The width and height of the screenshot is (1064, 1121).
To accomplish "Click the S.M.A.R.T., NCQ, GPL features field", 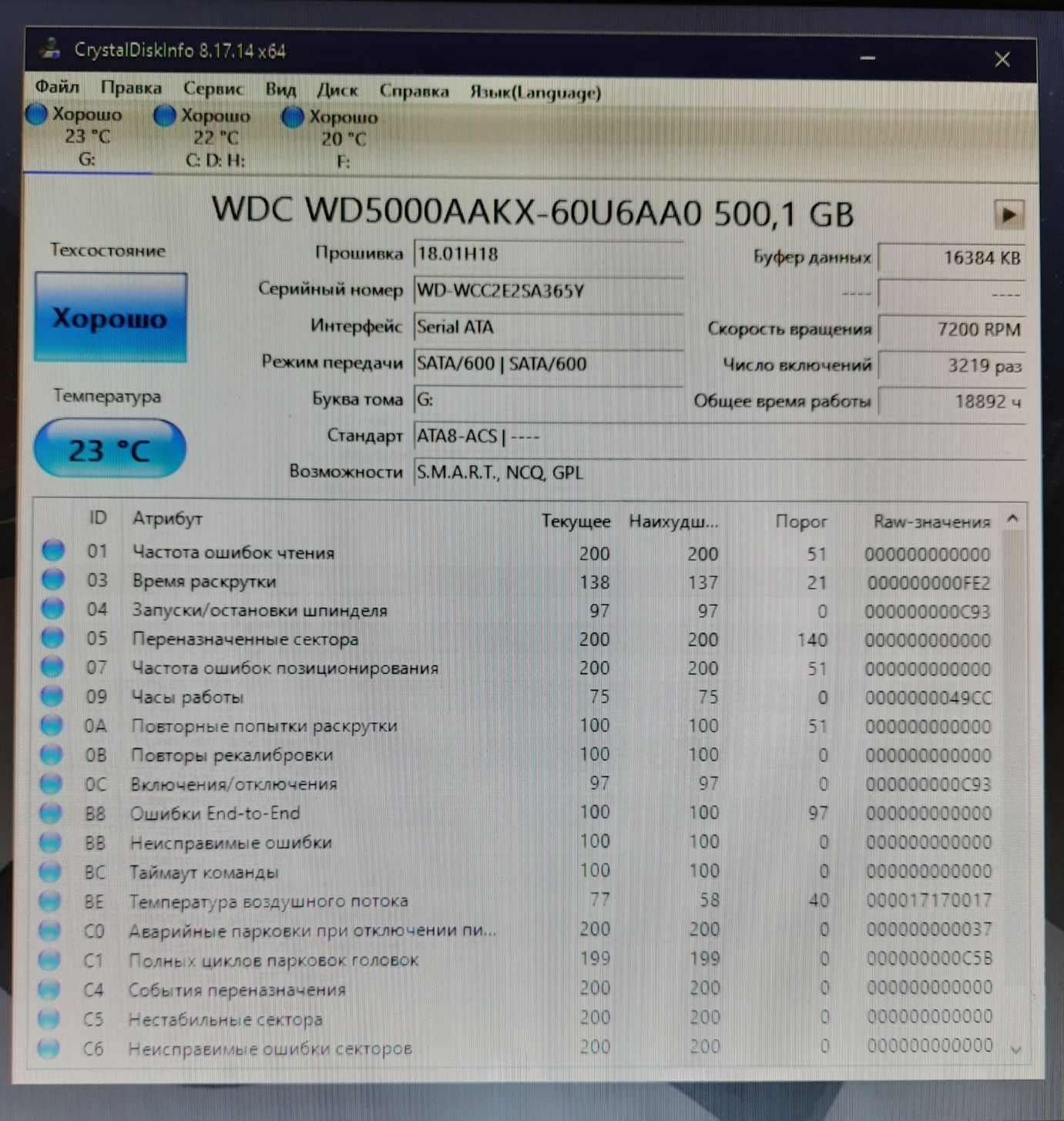I will 720,472.
